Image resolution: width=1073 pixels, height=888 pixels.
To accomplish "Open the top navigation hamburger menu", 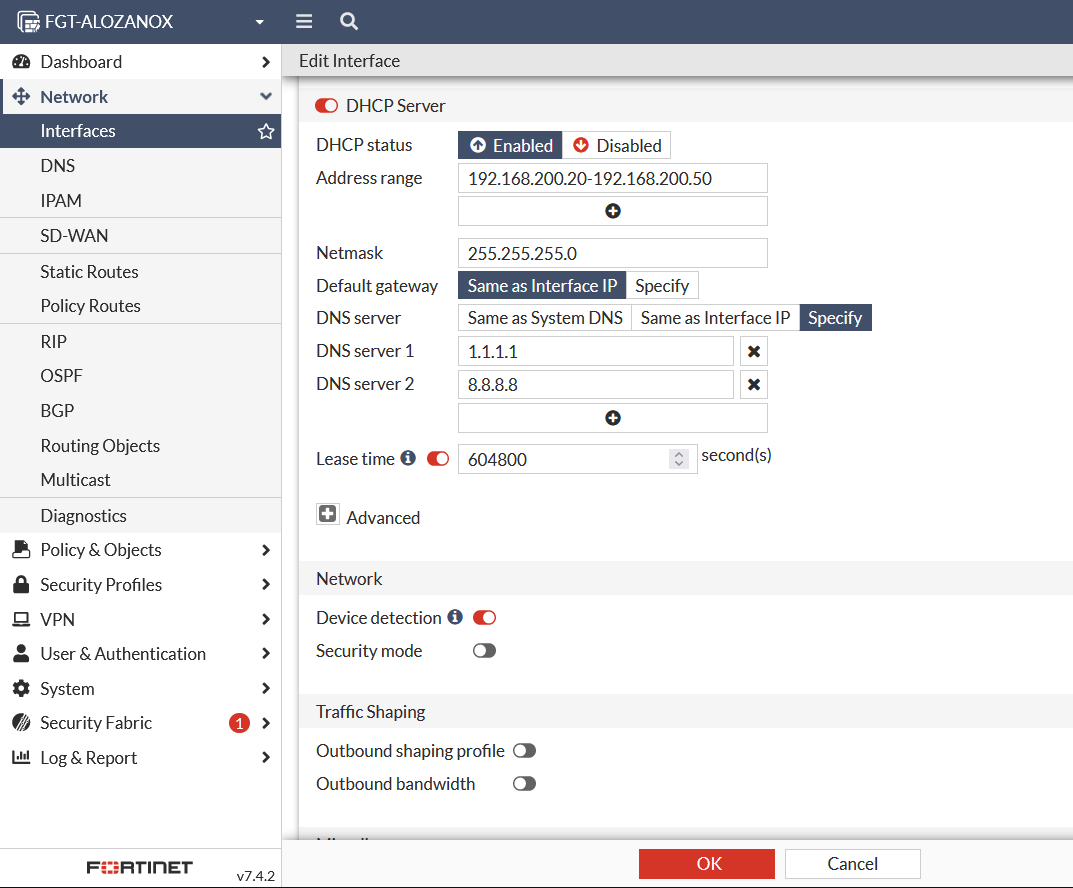I will pyautogui.click(x=303, y=21).
